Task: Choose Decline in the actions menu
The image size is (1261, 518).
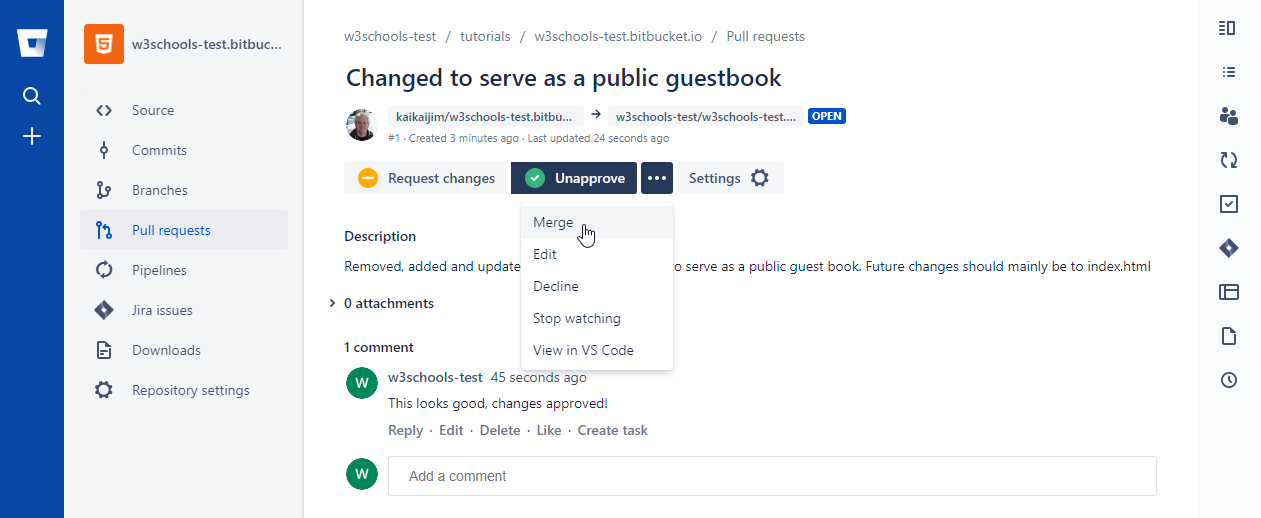Action: [x=556, y=286]
